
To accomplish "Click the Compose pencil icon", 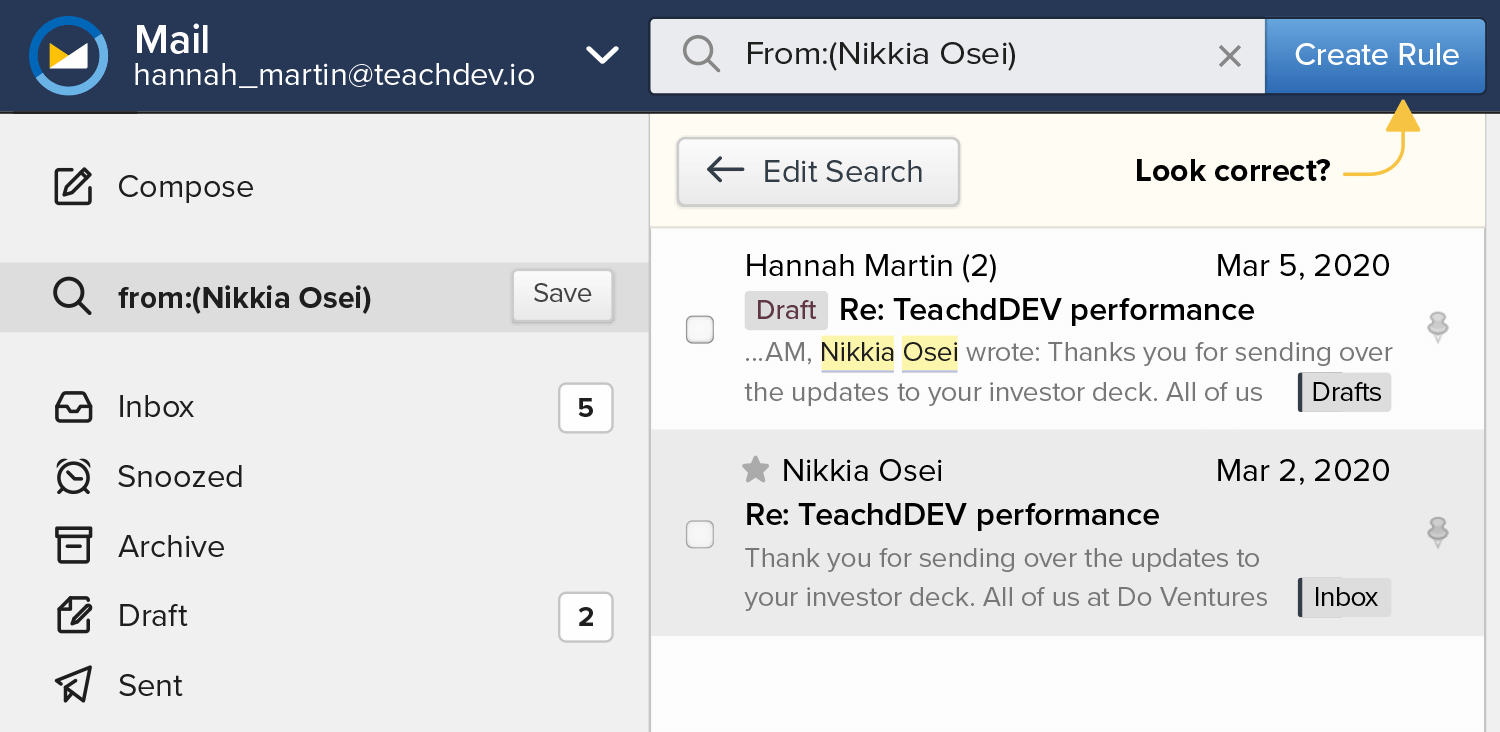I will tap(73, 187).
